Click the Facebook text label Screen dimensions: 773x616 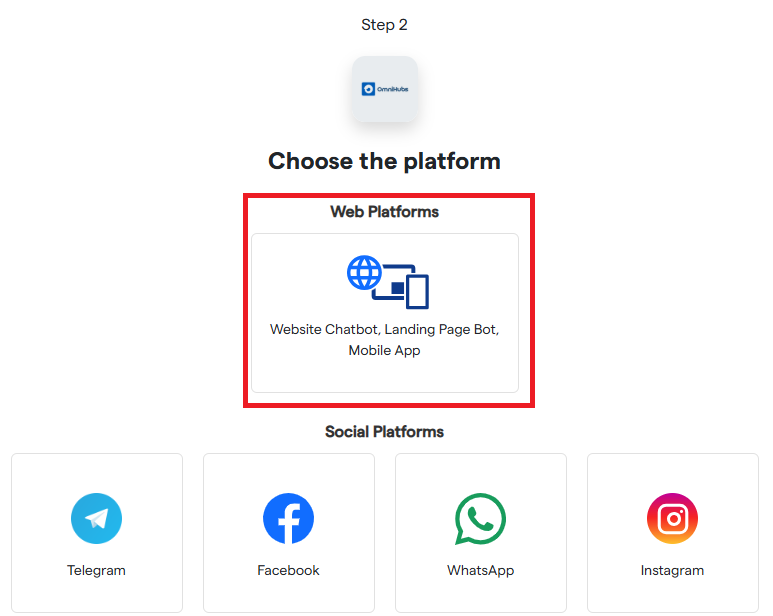point(289,571)
